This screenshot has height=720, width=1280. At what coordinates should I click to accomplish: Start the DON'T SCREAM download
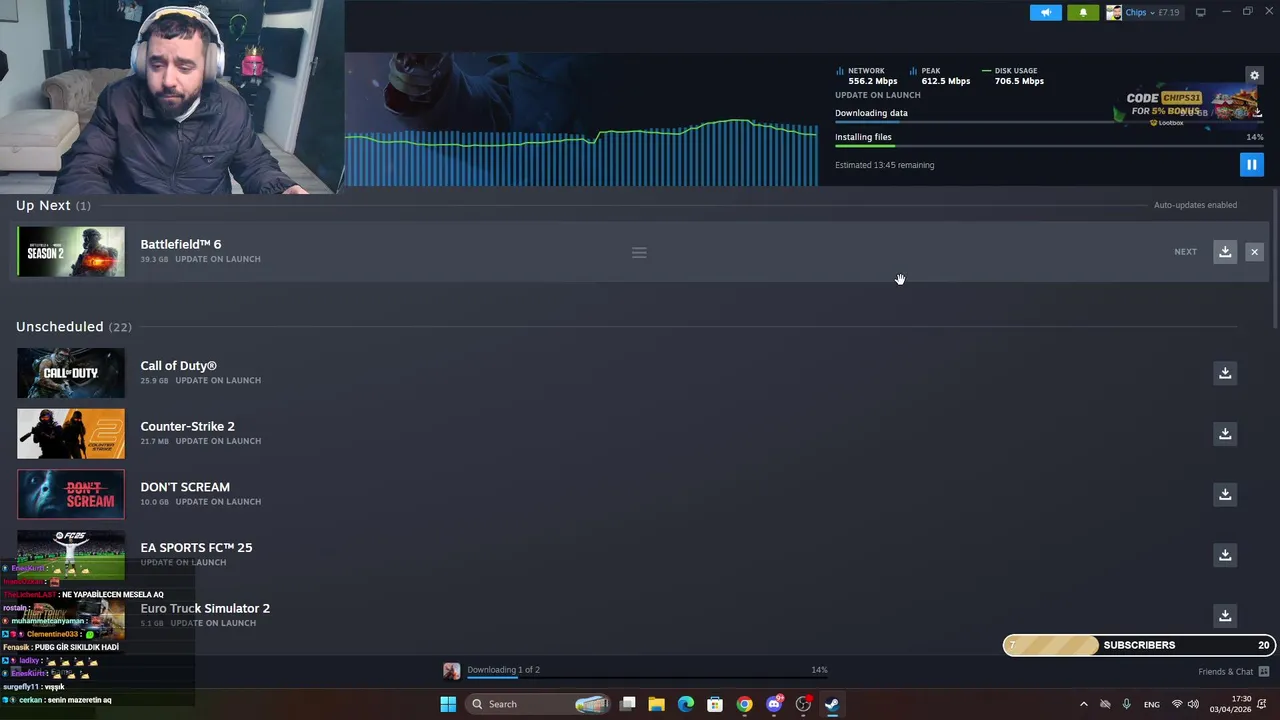coord(1225,494)
